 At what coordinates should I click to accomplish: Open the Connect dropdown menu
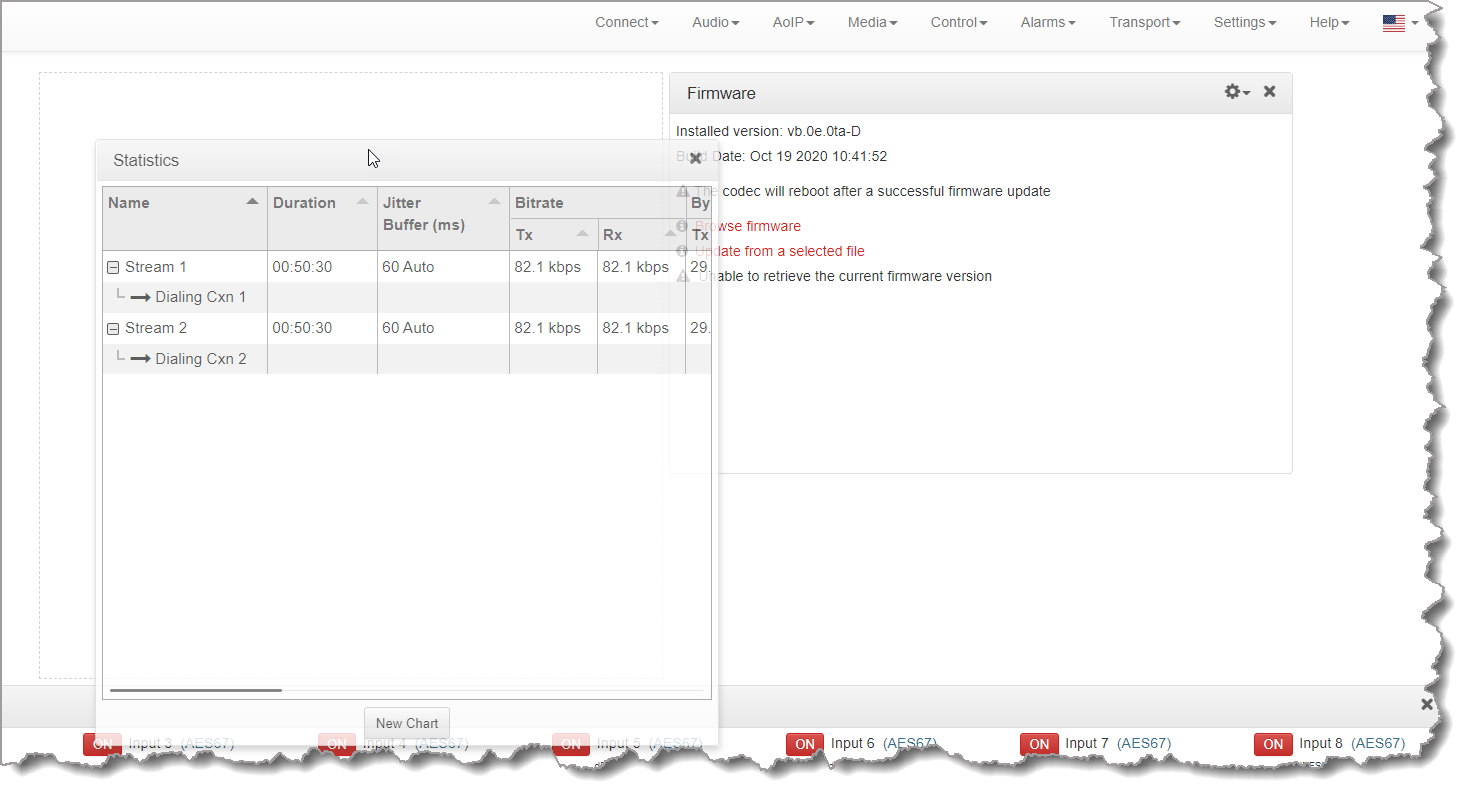click(x=626, y=23)
